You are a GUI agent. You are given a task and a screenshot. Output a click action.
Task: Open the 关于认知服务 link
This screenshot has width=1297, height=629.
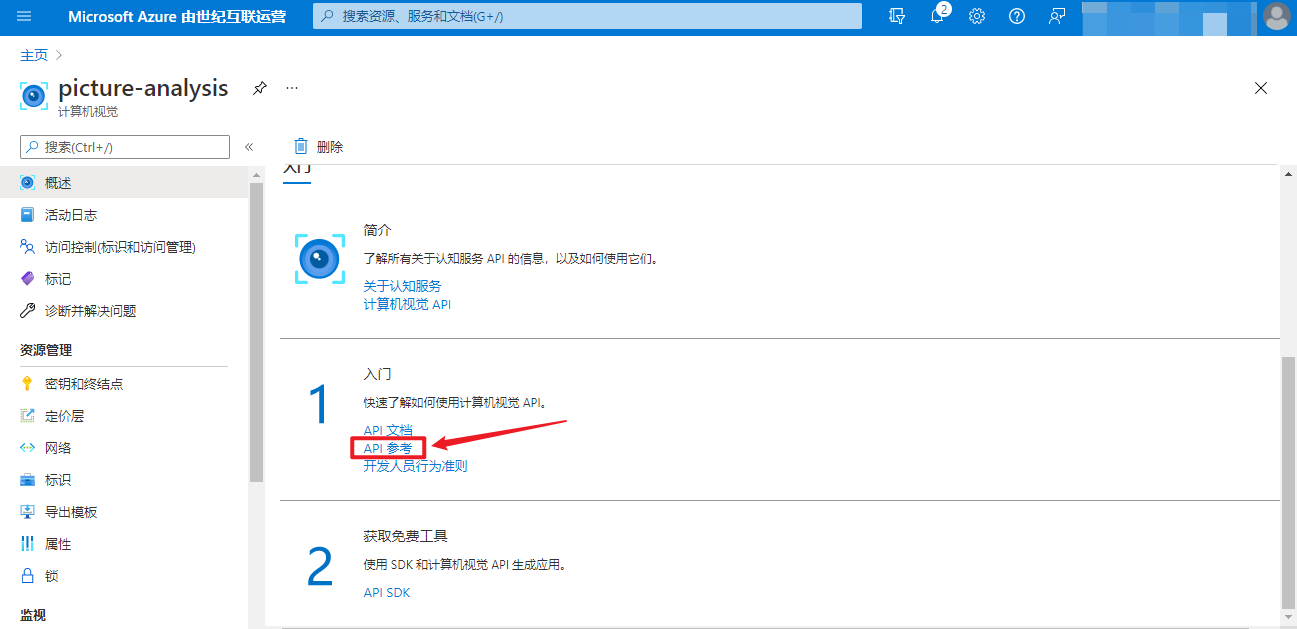(x=402, y=286)
